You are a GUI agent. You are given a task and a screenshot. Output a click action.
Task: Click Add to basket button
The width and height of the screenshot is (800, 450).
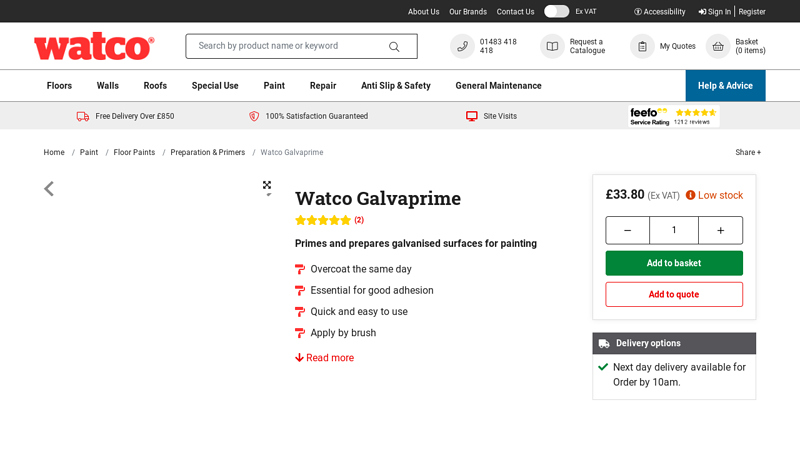(x=674, y=263)
